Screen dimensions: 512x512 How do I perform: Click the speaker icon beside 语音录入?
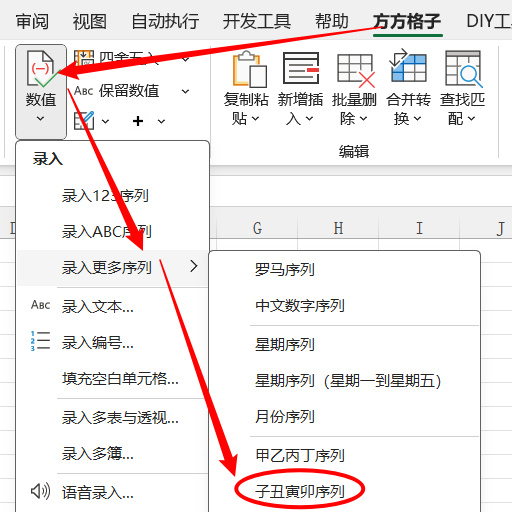pyautogui.click(x=40, y=491)
